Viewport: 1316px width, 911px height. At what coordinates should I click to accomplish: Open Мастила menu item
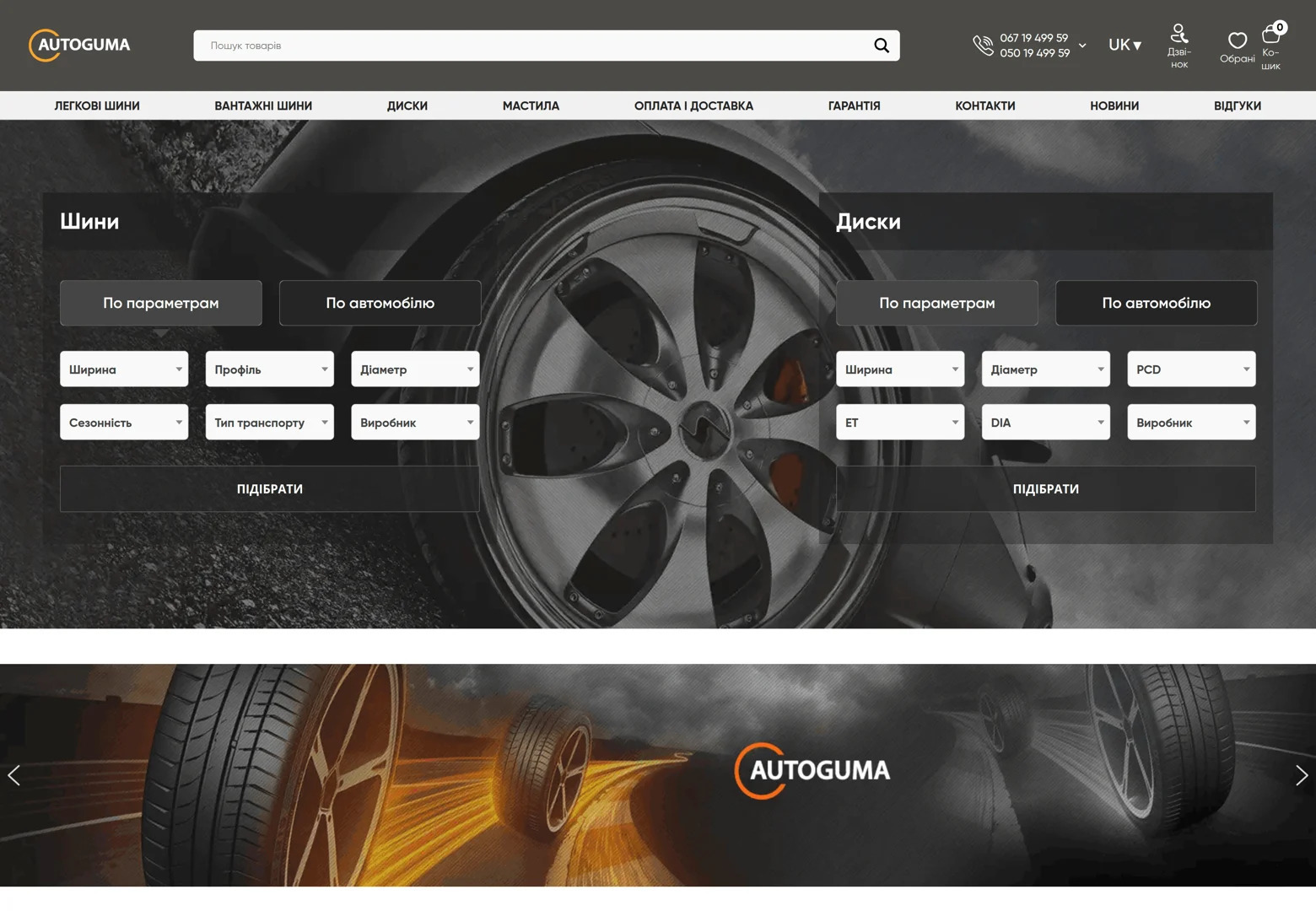click(531, 106)
